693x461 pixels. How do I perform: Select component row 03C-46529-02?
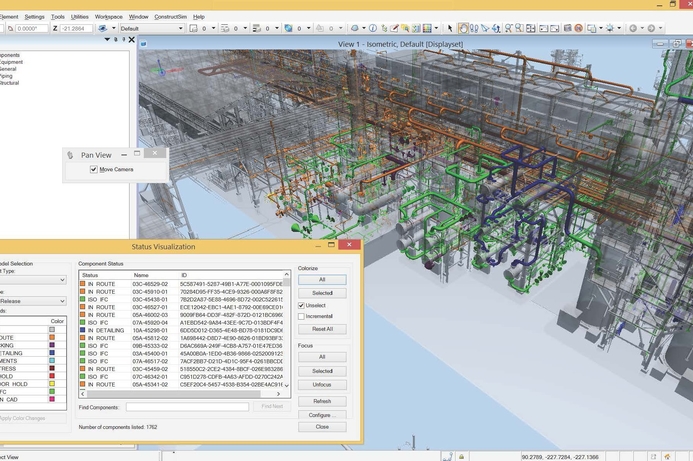coord(181,284)
